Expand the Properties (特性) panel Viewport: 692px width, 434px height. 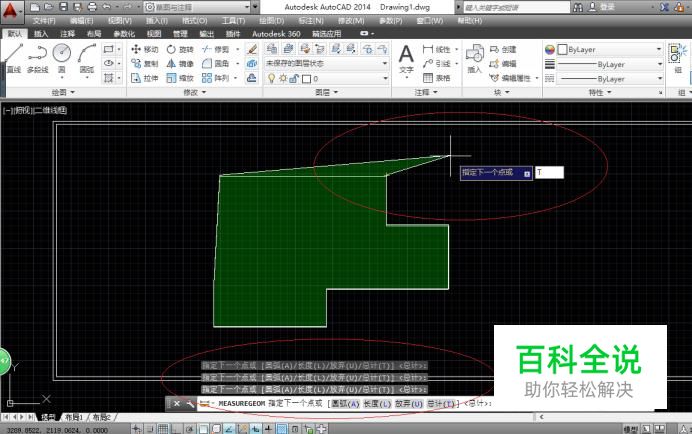600,92
